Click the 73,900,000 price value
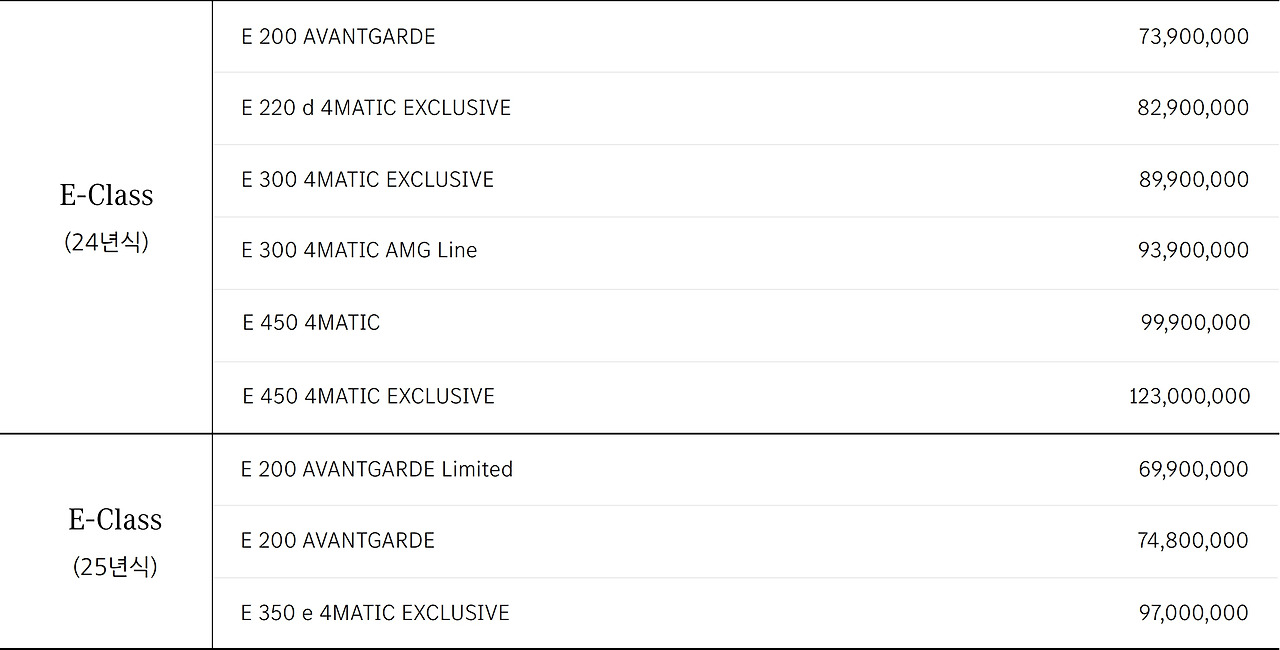This screenshot has width=1280, height=650. [x=1193, y=37]
